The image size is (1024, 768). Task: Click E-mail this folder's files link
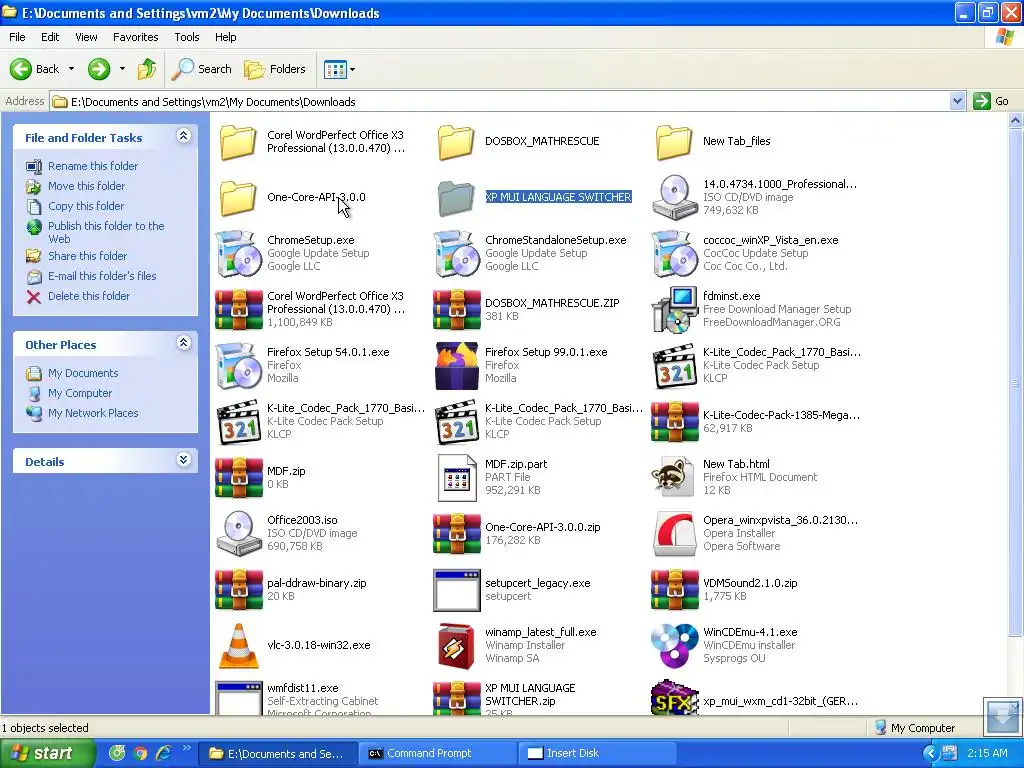click(102, 276)
